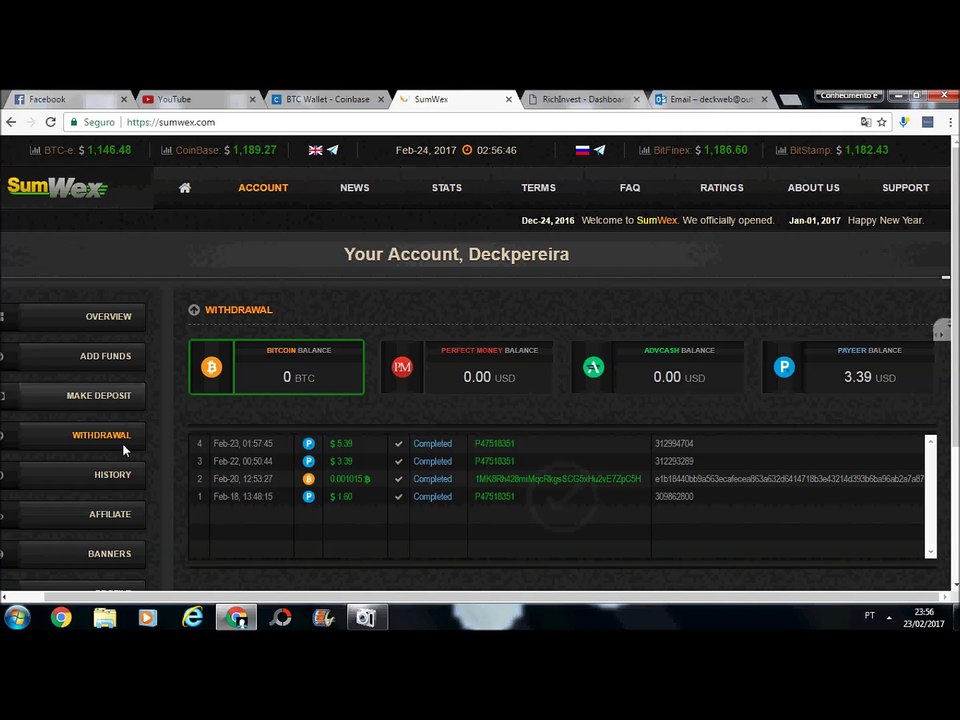This screenshot has width=960, height=720.
Task: Click the $ 5.39 amount
Action: tap(341, 443)
